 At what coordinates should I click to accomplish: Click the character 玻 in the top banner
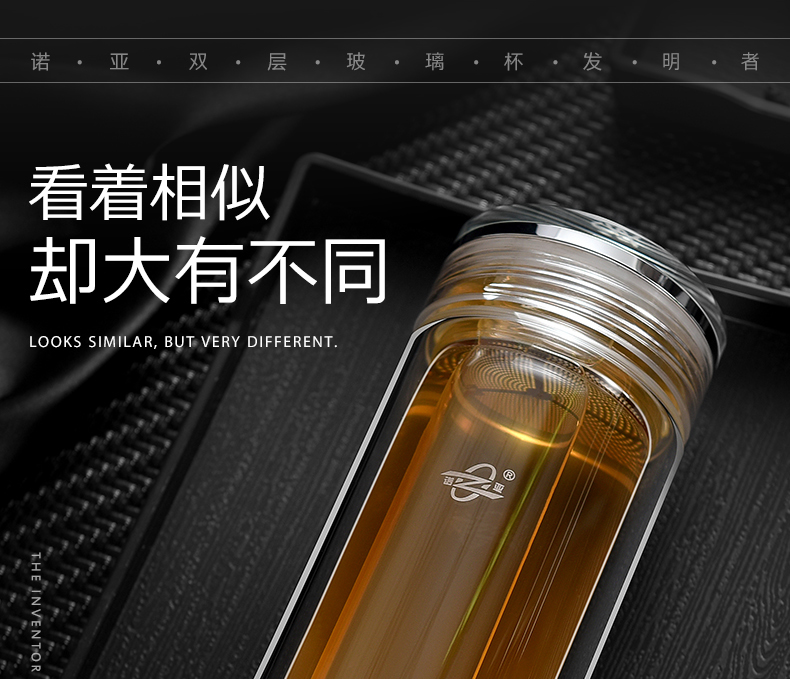(356, 62)
